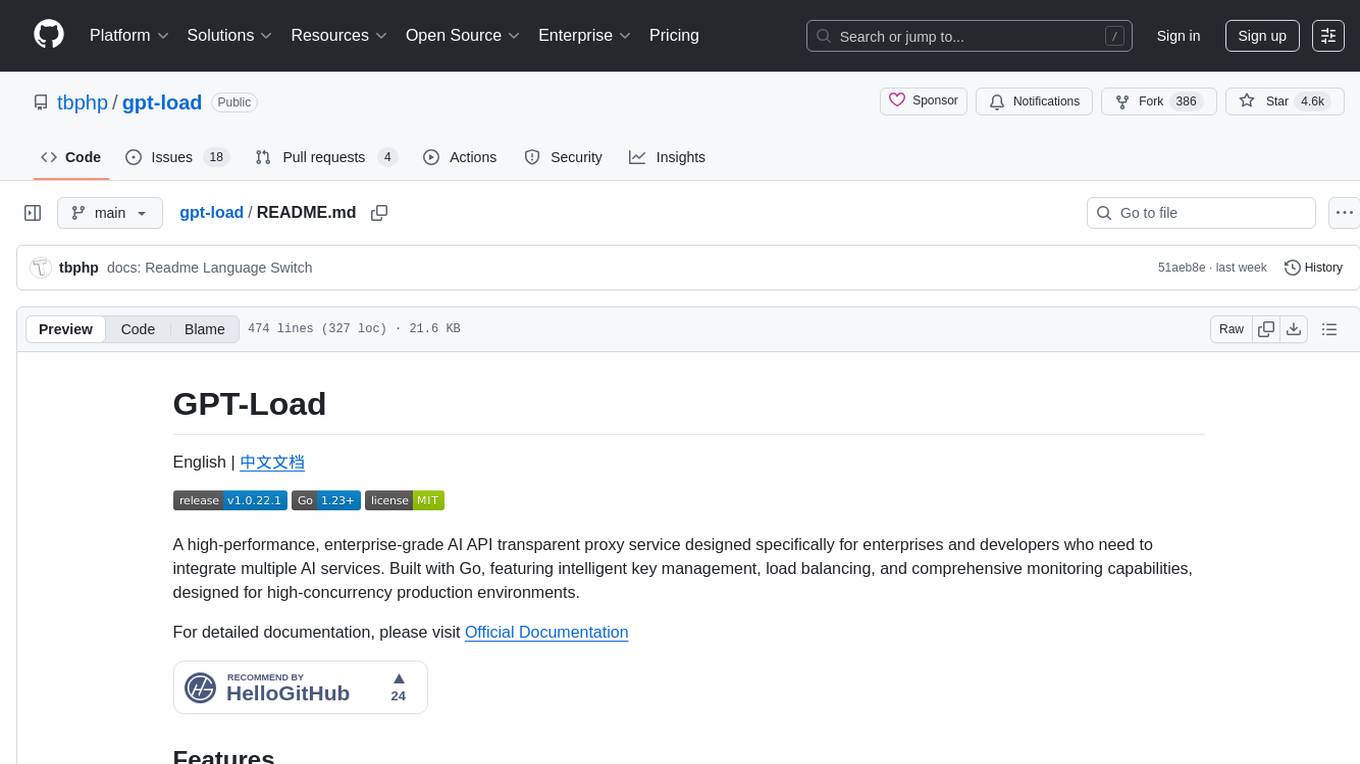1360x764 pixels.
Task: Switch to the Code tab
Action: pos(71,157)
